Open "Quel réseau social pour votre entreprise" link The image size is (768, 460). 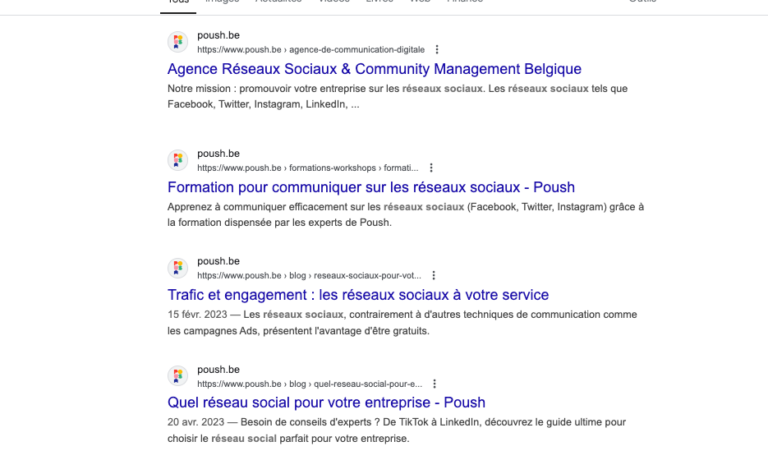[326, 402]
